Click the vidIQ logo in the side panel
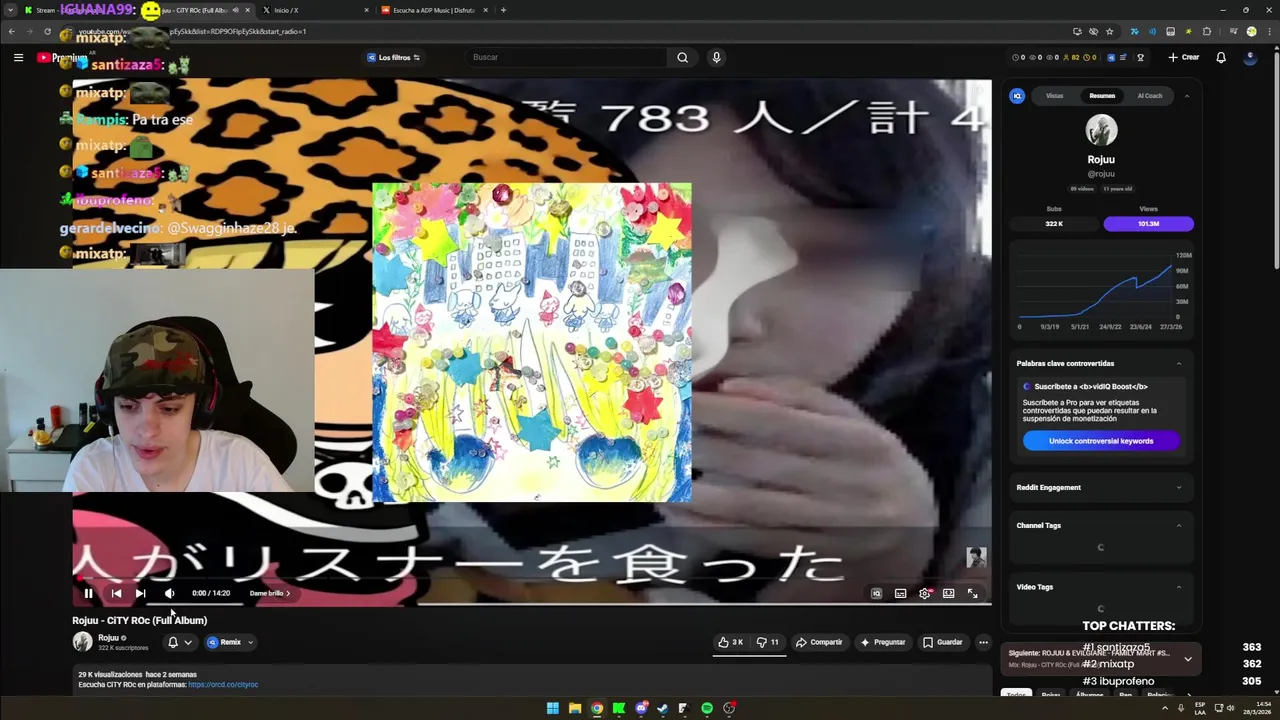Screen dimensions: 1280x720 [1017, 96]
